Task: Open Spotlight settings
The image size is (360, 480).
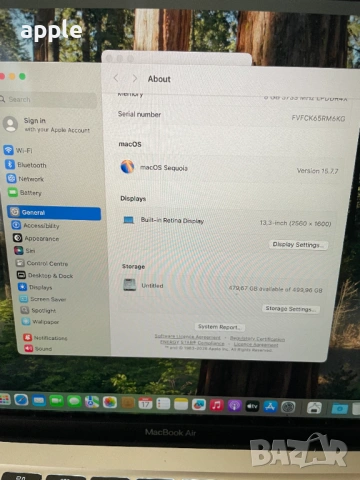Action: click(x=38, y=310)
